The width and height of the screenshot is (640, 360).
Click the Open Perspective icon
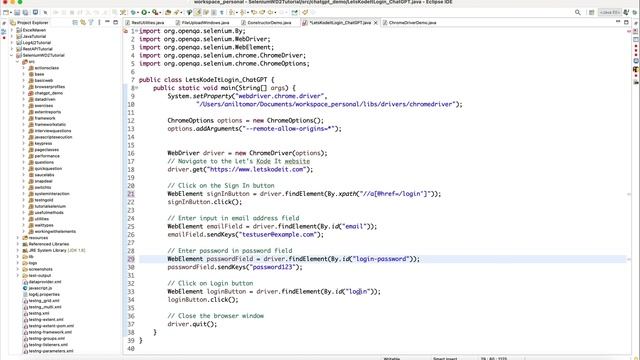(591, 12)
